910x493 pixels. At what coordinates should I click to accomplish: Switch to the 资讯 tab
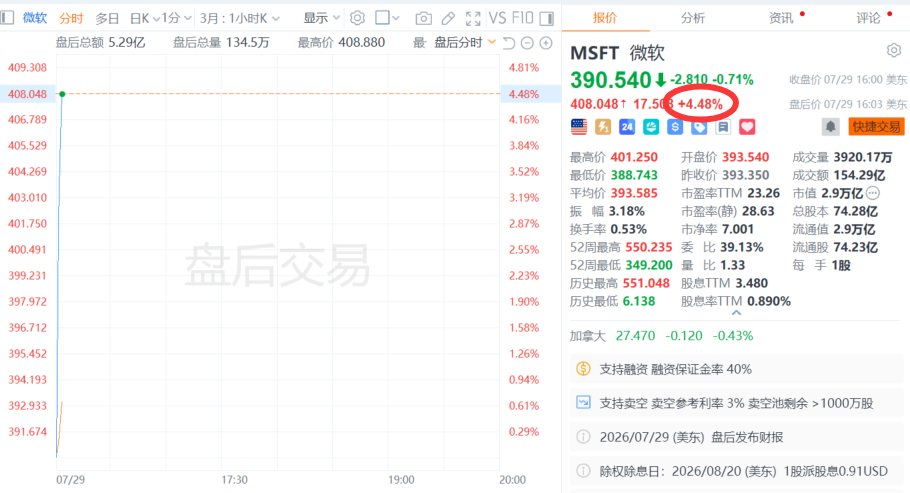(x=781, y=19)
